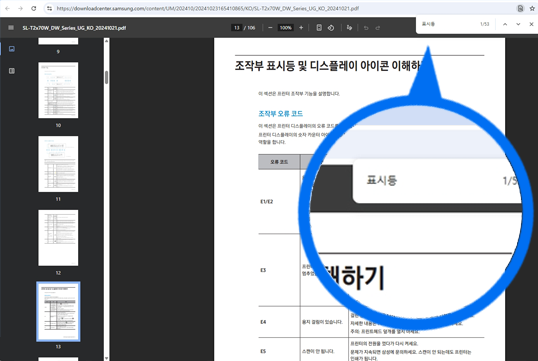Zoom out with the minus button
Viewport: 538px width, 361px height.
270,28
